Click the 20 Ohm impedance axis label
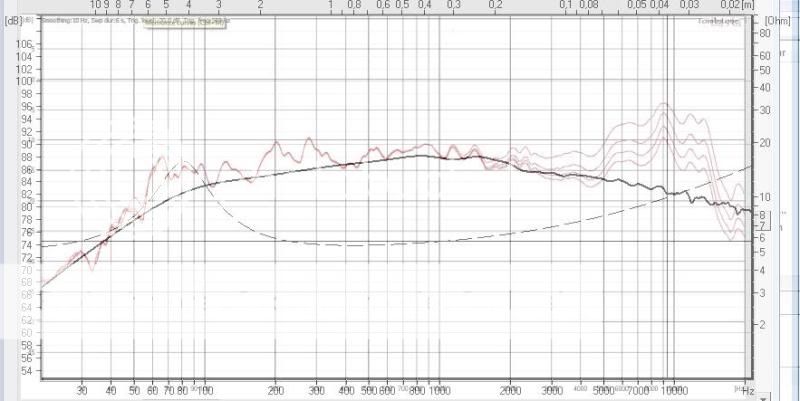Screen dimensions: 800x401 [x=763, y=143]
